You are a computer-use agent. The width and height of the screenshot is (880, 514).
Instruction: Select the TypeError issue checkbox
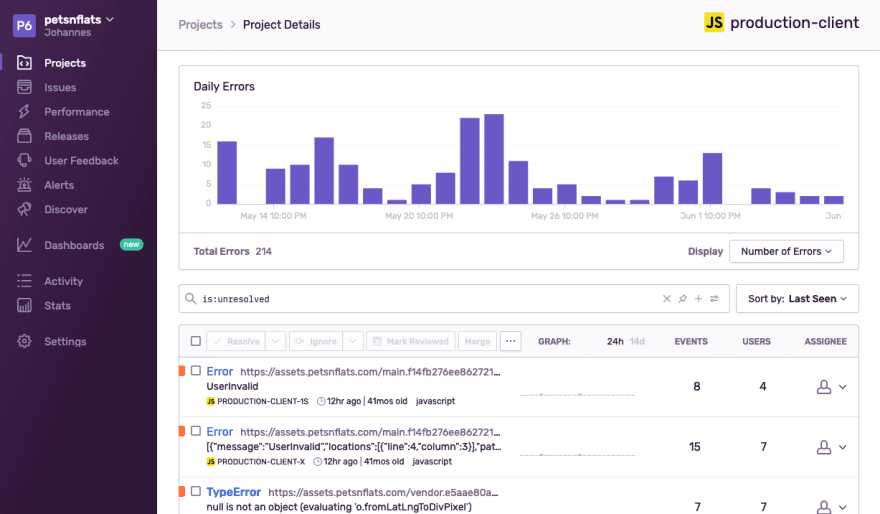pyautogui.click(x=196, y=491)
